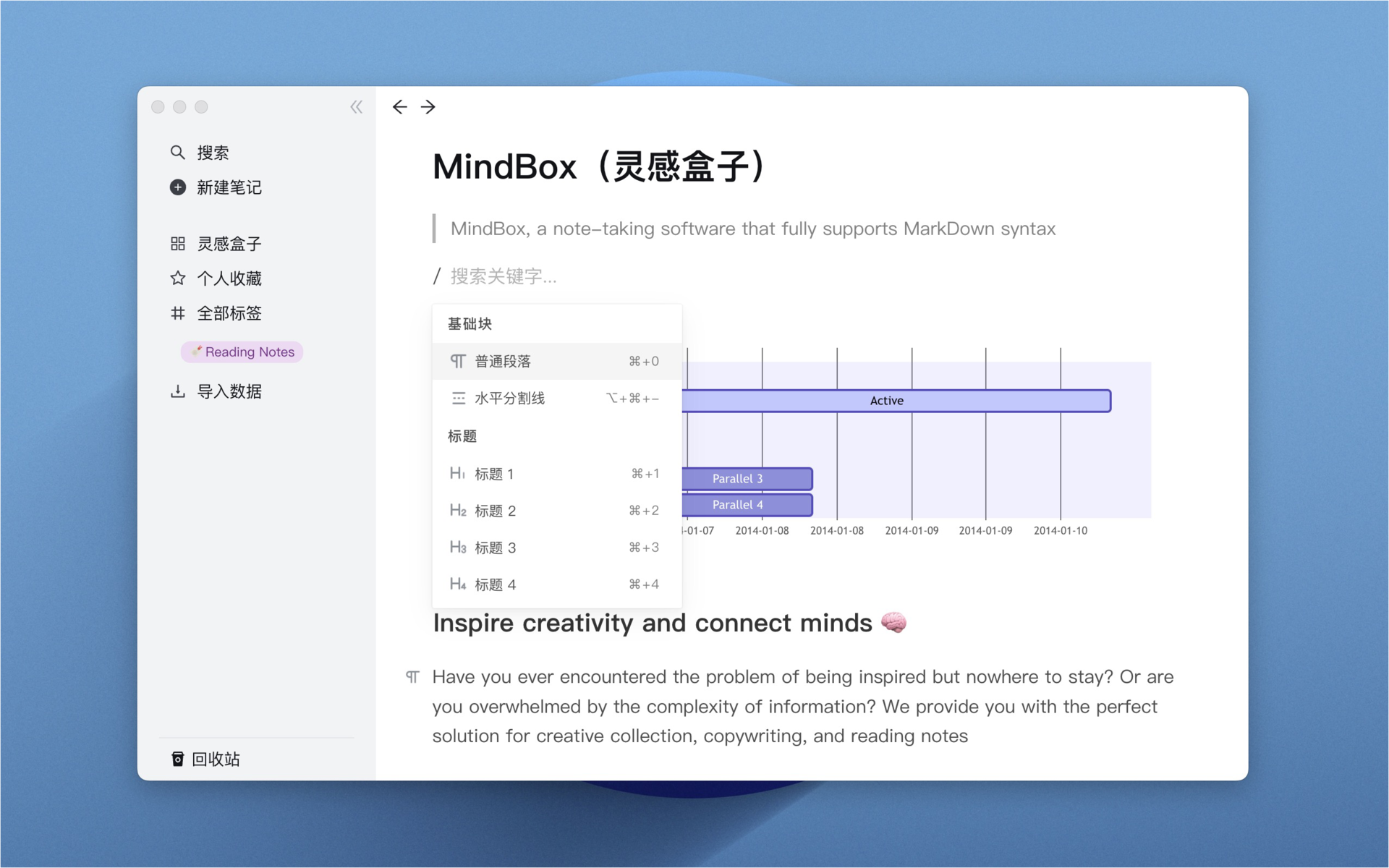The image size is (1389, 868).
Task: Collapse the sidebar with double-chevron icon
Action: pos(356,107)
